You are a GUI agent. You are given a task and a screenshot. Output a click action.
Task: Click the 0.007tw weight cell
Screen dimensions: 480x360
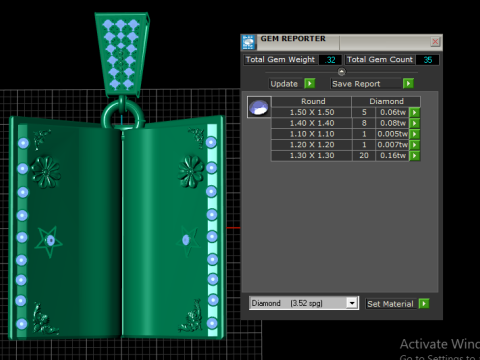click(x=392, y=145)
